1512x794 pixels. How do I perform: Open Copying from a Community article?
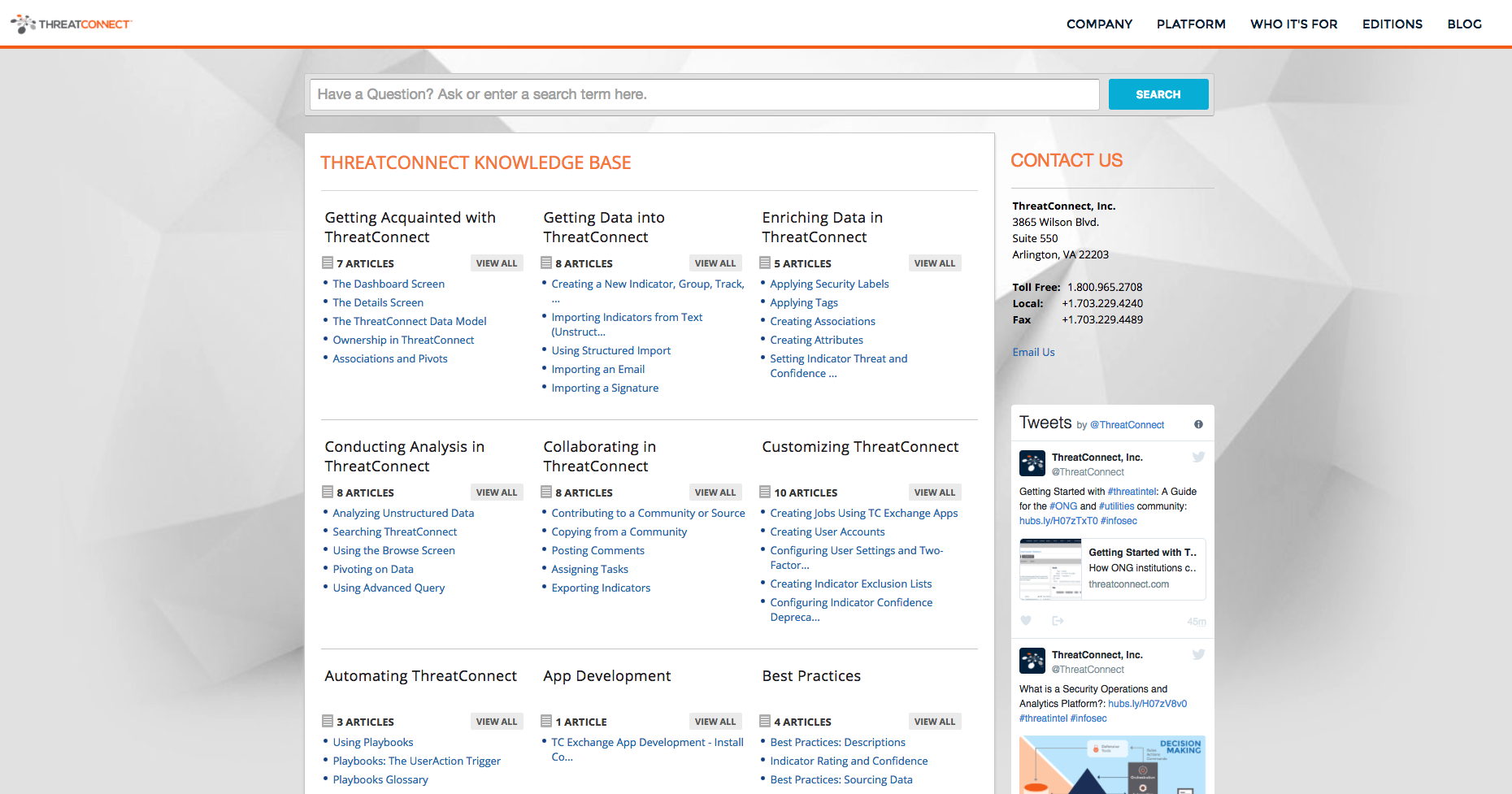pyautogui.click(x=619, y=532)
